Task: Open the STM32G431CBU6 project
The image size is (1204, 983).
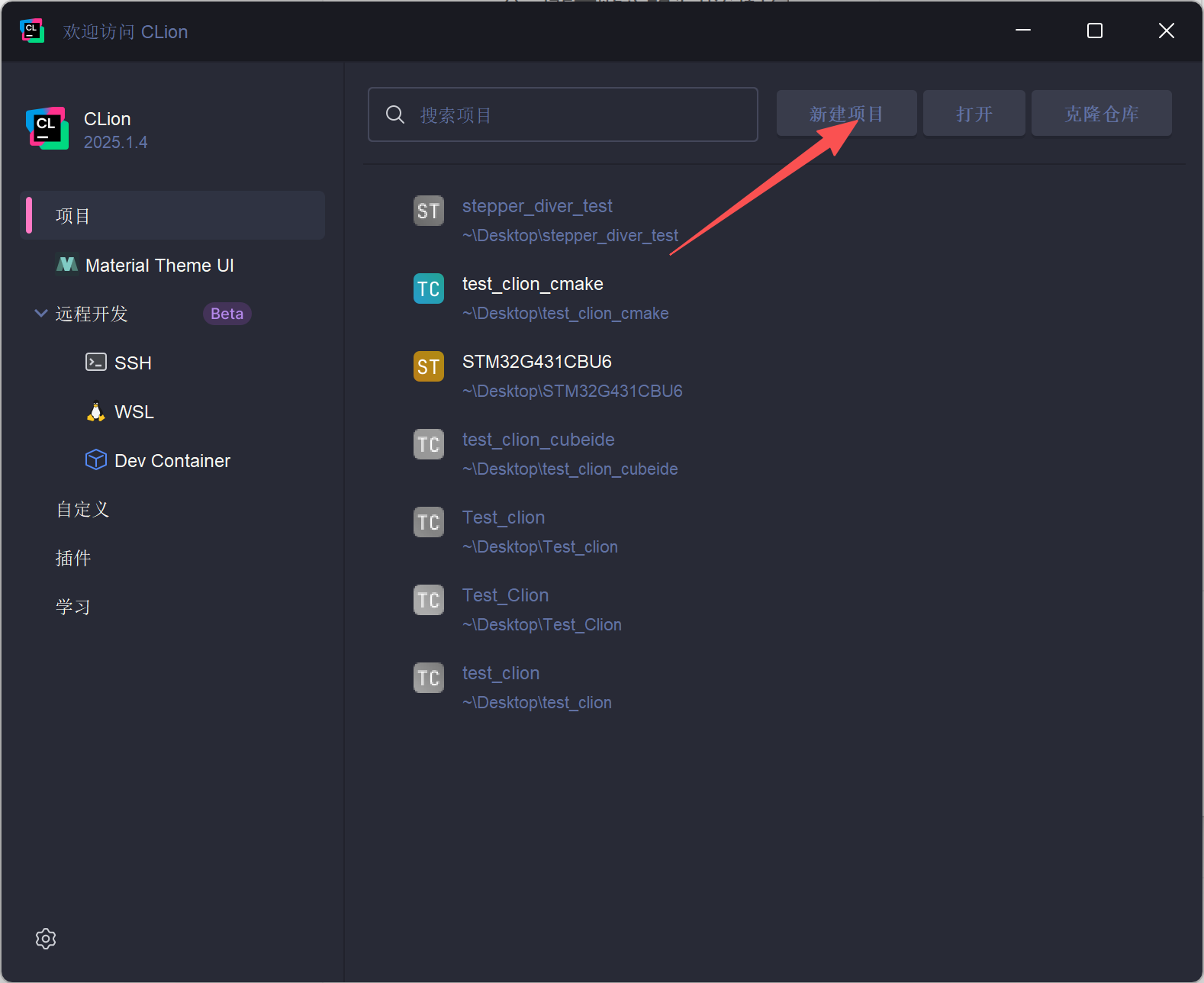Action: point(537,362)
